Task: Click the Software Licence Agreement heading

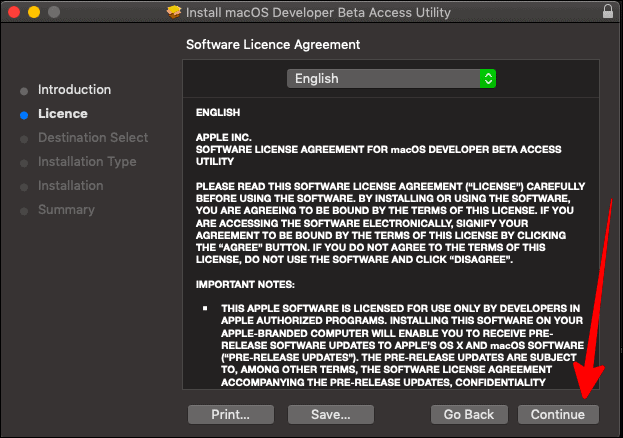Action: (x=273, y=45)
